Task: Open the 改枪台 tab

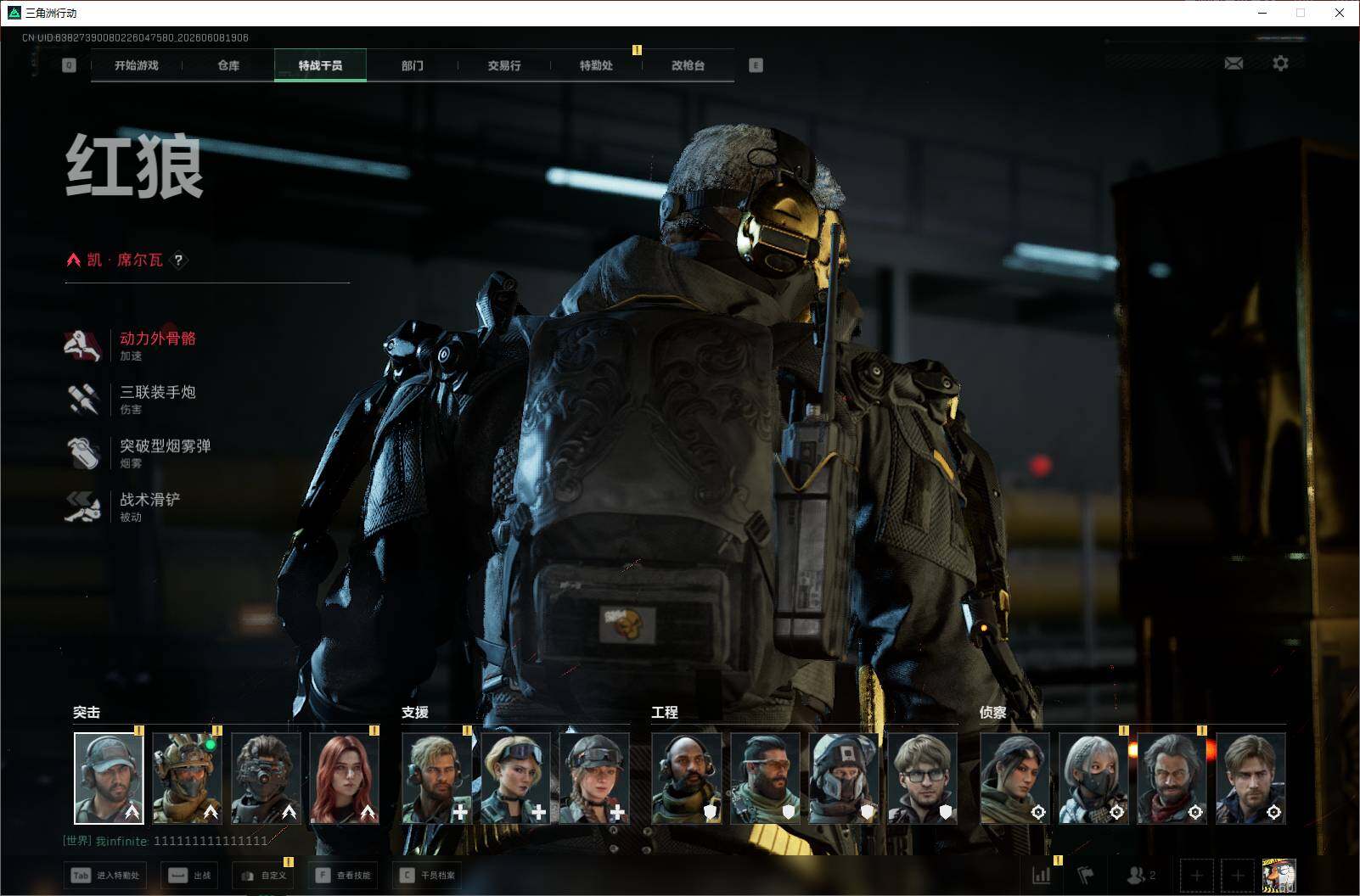Action: 688,65
